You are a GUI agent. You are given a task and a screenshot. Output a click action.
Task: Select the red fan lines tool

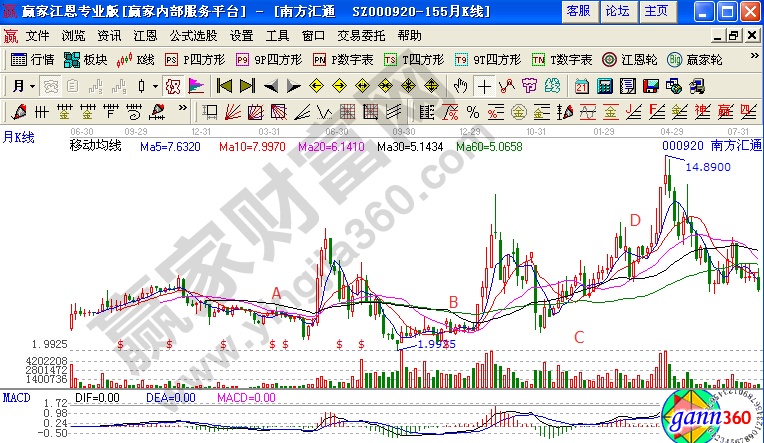click(233, 113)
